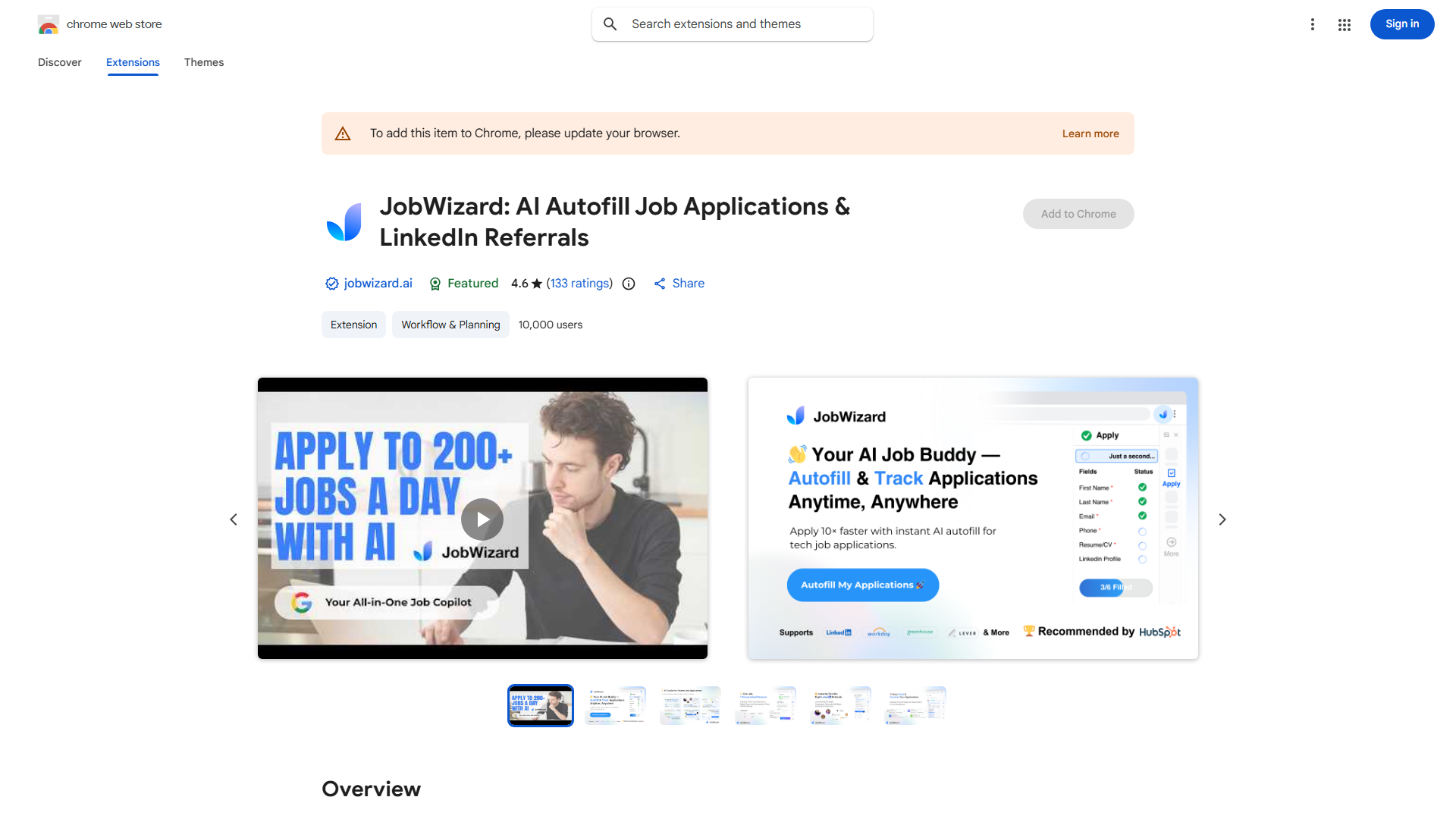Screen dimensions: 1456x819
Task: Click the Chrome Web Store logo icon
Action: [49, 24]
